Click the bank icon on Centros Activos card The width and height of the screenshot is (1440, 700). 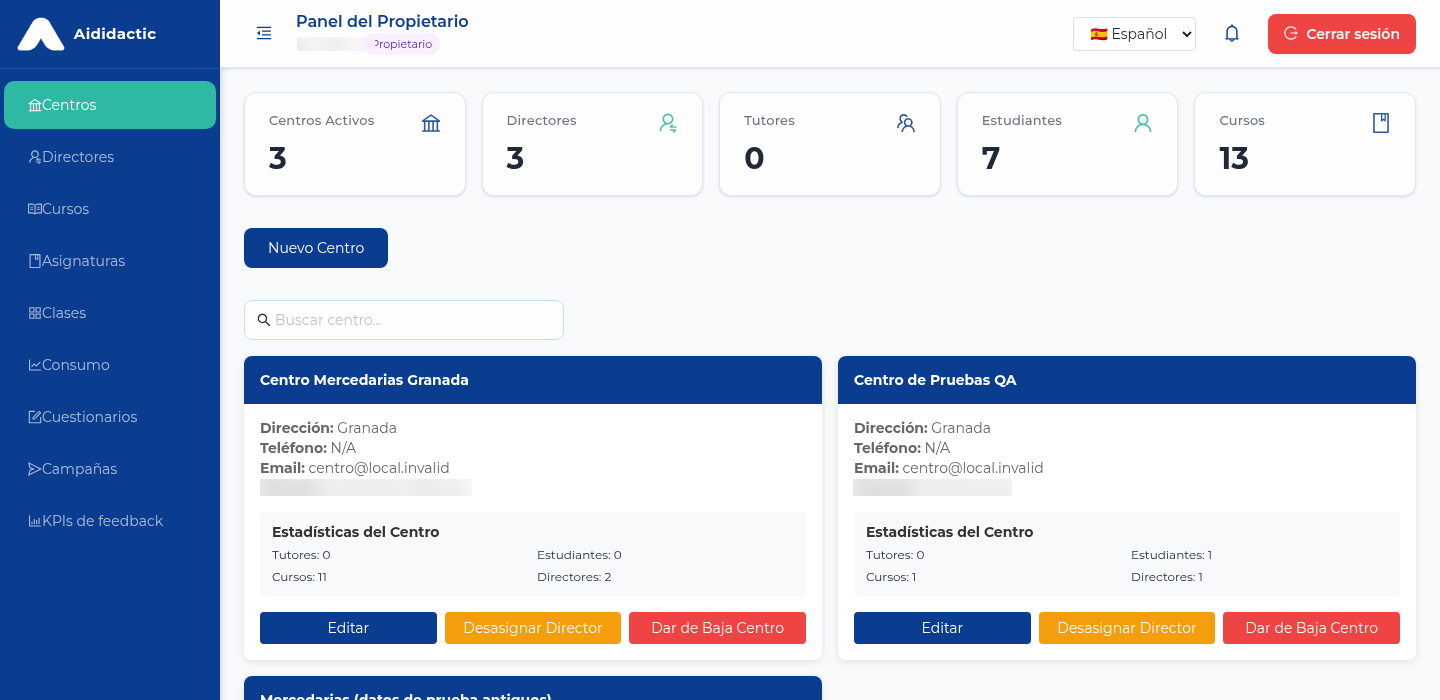click(x=431, y=123)
